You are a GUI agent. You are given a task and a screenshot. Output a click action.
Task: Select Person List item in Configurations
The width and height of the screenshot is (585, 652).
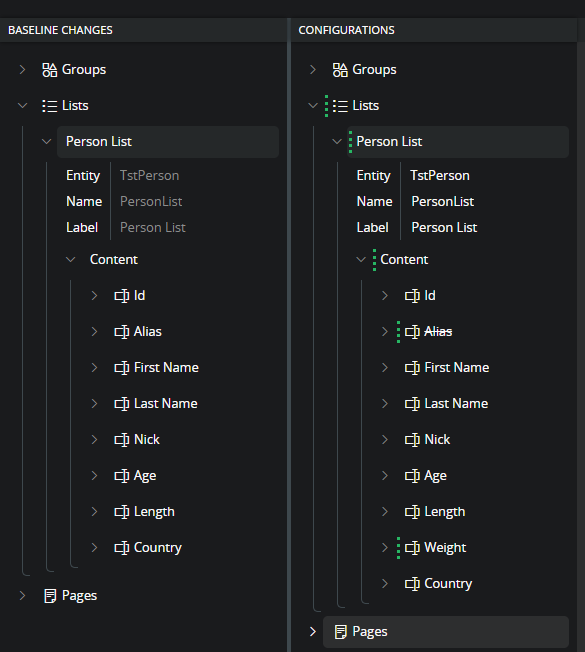(458, 142)
